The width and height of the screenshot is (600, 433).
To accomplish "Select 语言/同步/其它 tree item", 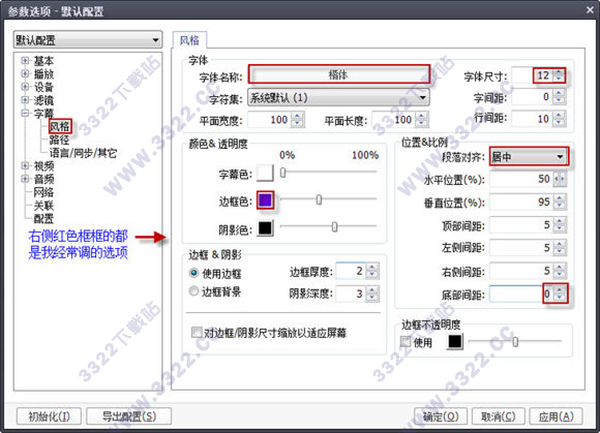I will (x=83, y=153).
